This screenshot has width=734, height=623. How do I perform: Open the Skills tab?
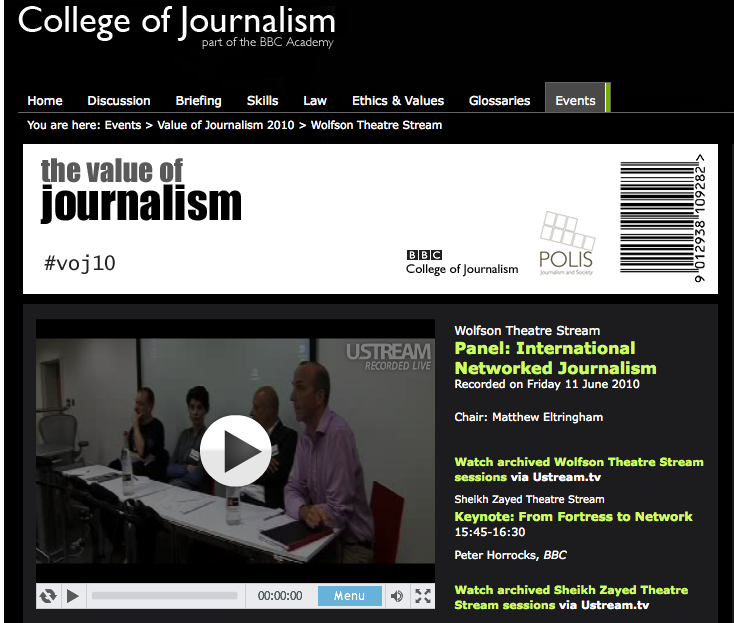[x=263, y=101]
